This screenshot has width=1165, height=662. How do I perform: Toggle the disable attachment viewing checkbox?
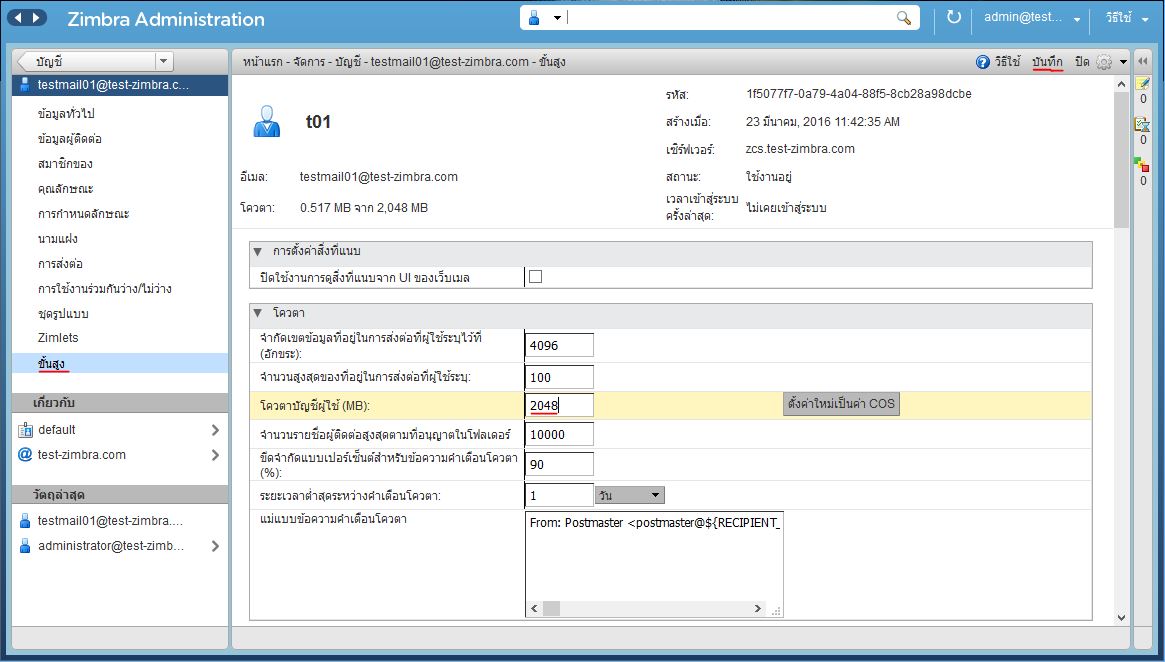(535, 276)
